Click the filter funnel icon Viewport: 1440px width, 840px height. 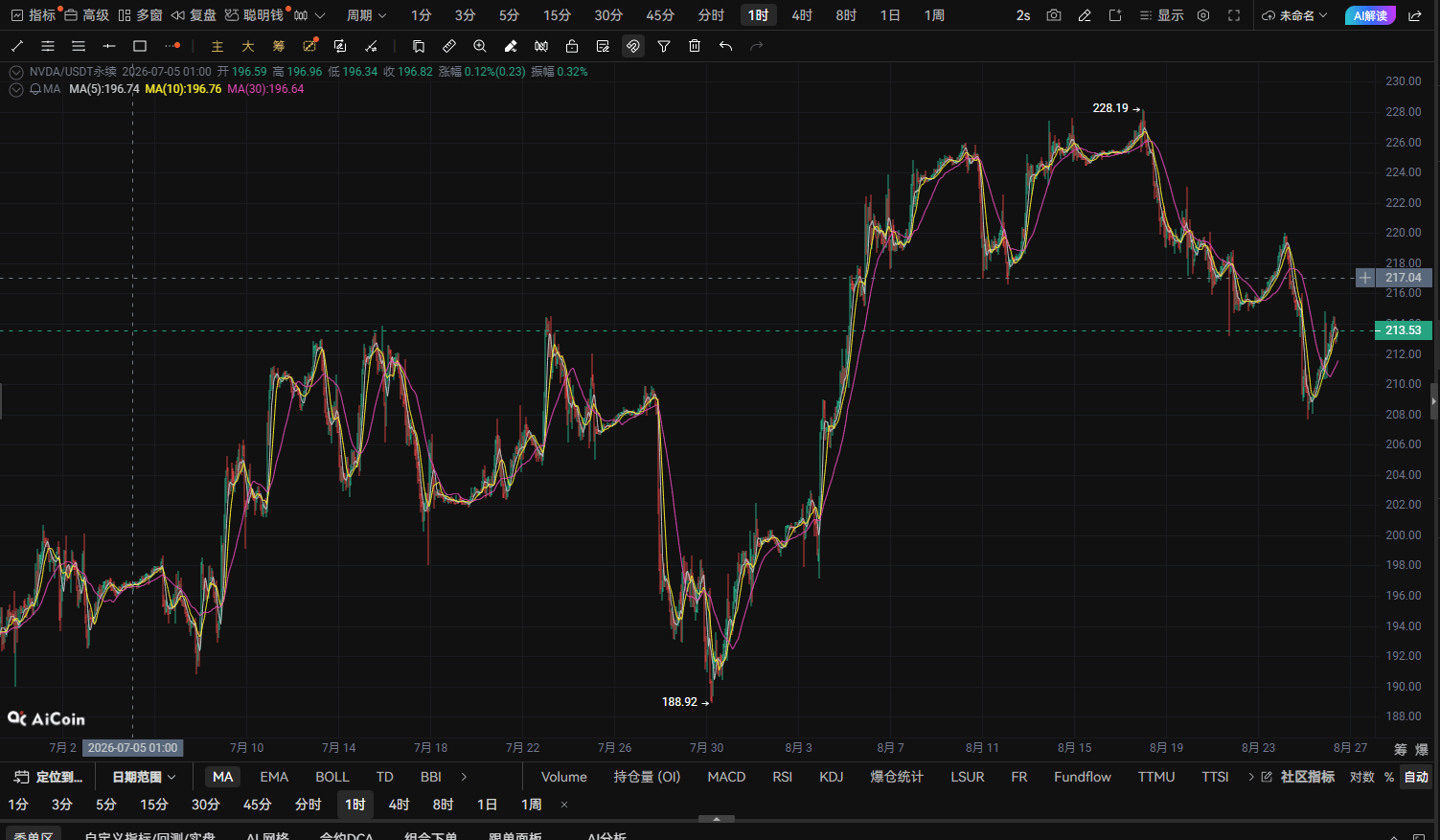tap(664, 46)
